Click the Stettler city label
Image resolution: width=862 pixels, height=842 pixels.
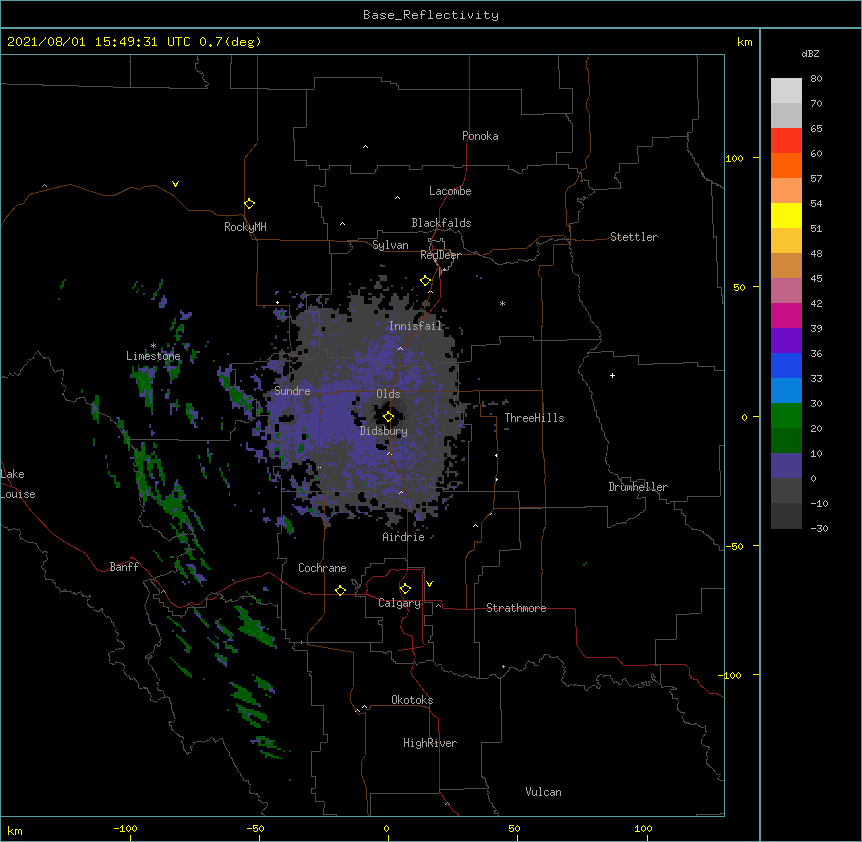(x=634, y=237)
